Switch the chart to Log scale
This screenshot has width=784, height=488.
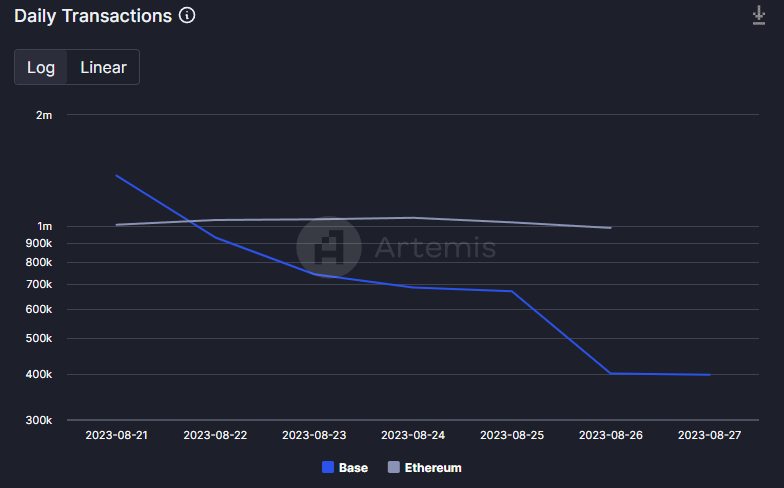[41, 67]
